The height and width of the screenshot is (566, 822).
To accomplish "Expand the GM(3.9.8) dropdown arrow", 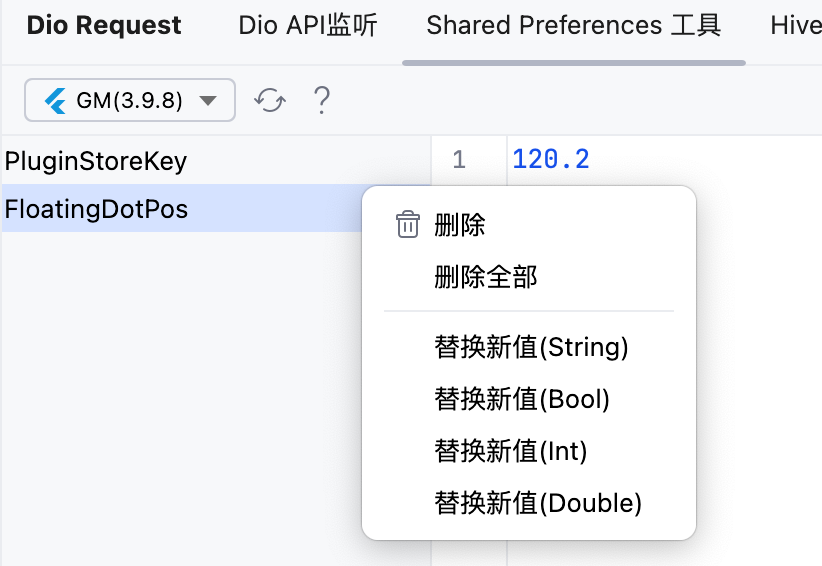I will (x=208, y=101).
